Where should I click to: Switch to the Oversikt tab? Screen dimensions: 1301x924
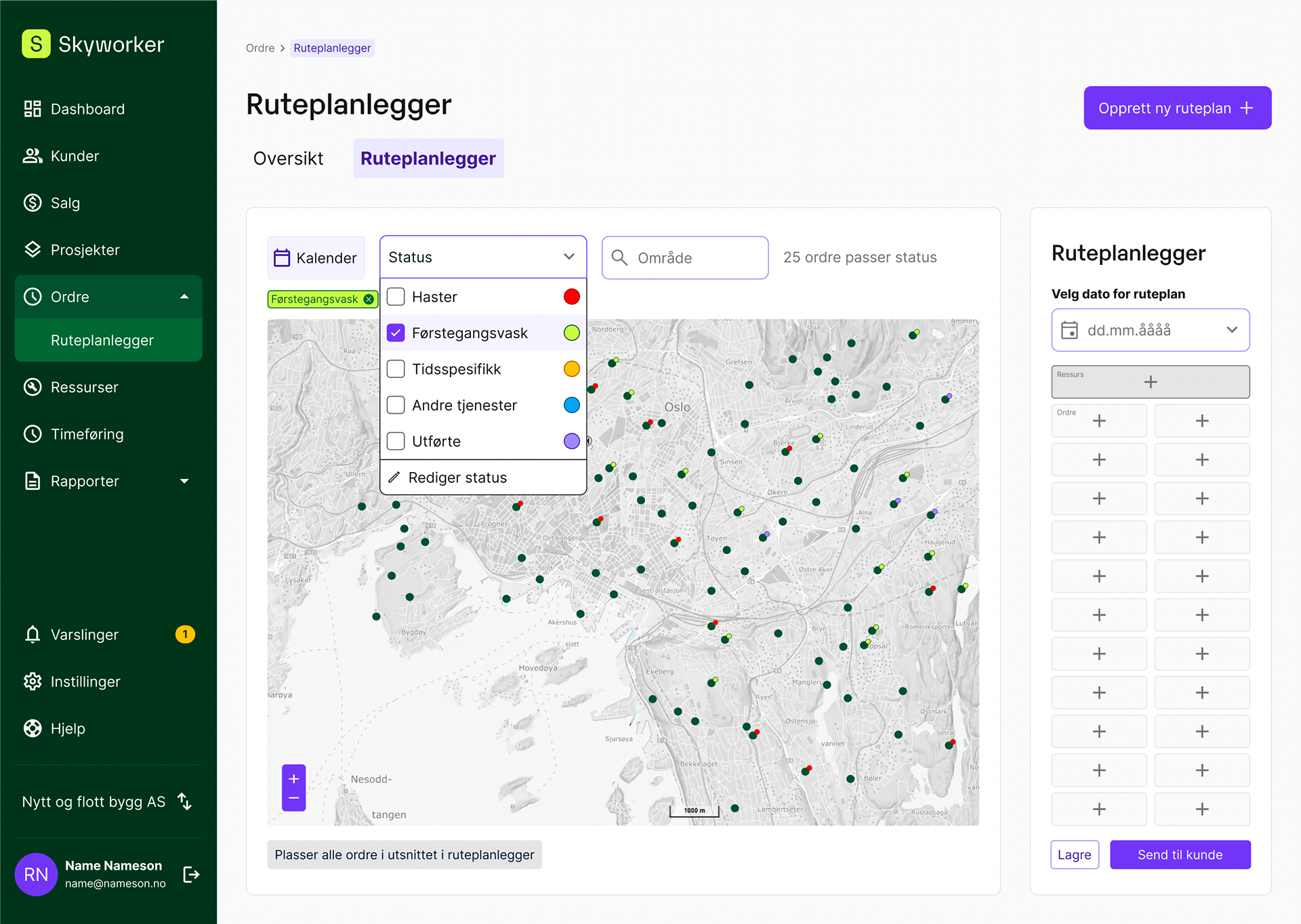pyautogui.click(x=288, y=159)
